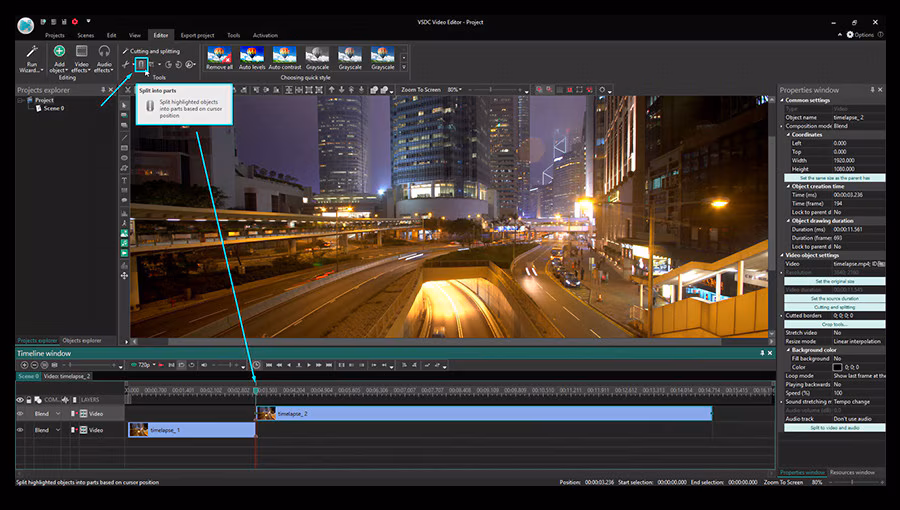Select the timelapse_1 clip on the timeline

195,430
